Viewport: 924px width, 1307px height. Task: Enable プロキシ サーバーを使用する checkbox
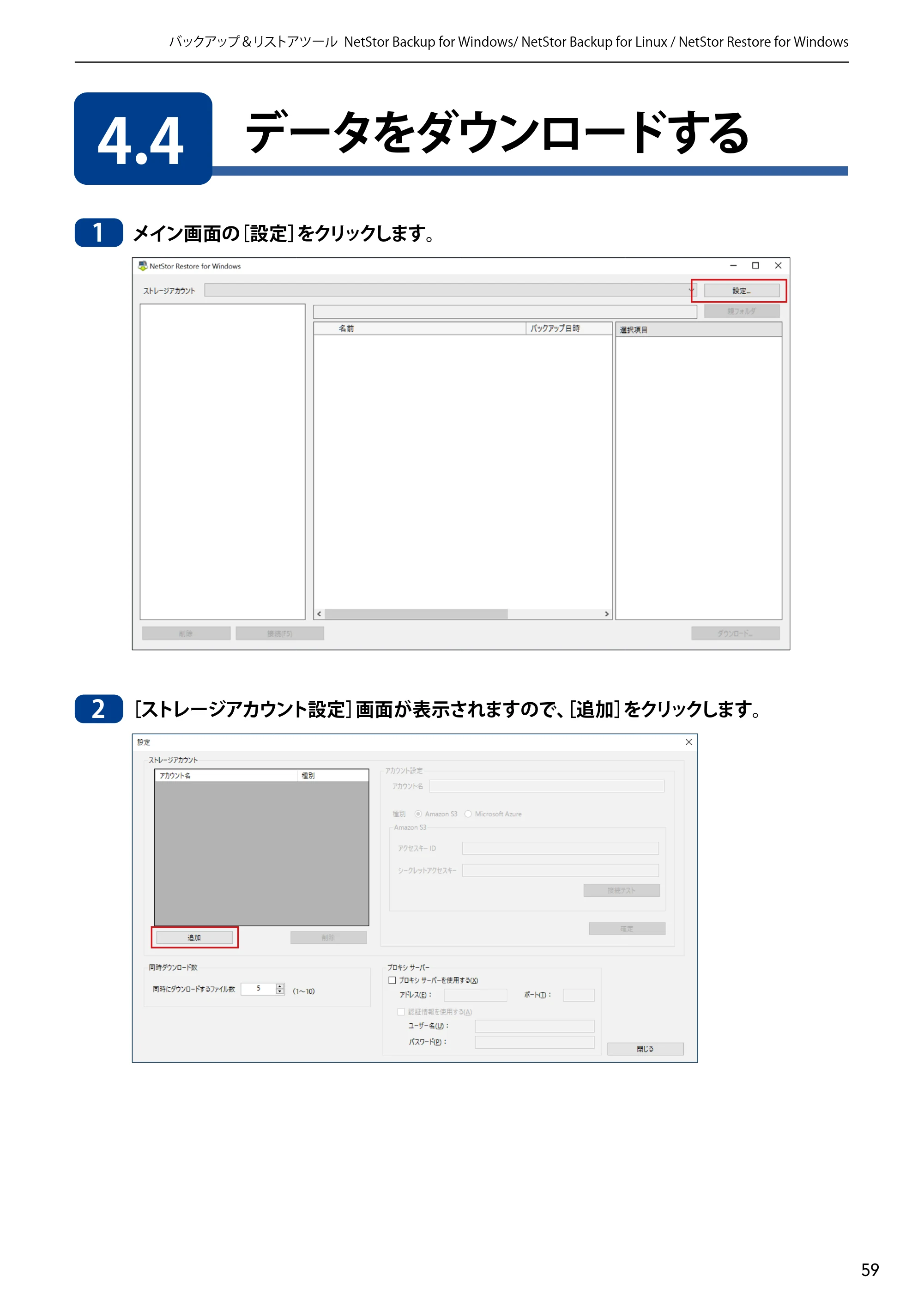392,980
